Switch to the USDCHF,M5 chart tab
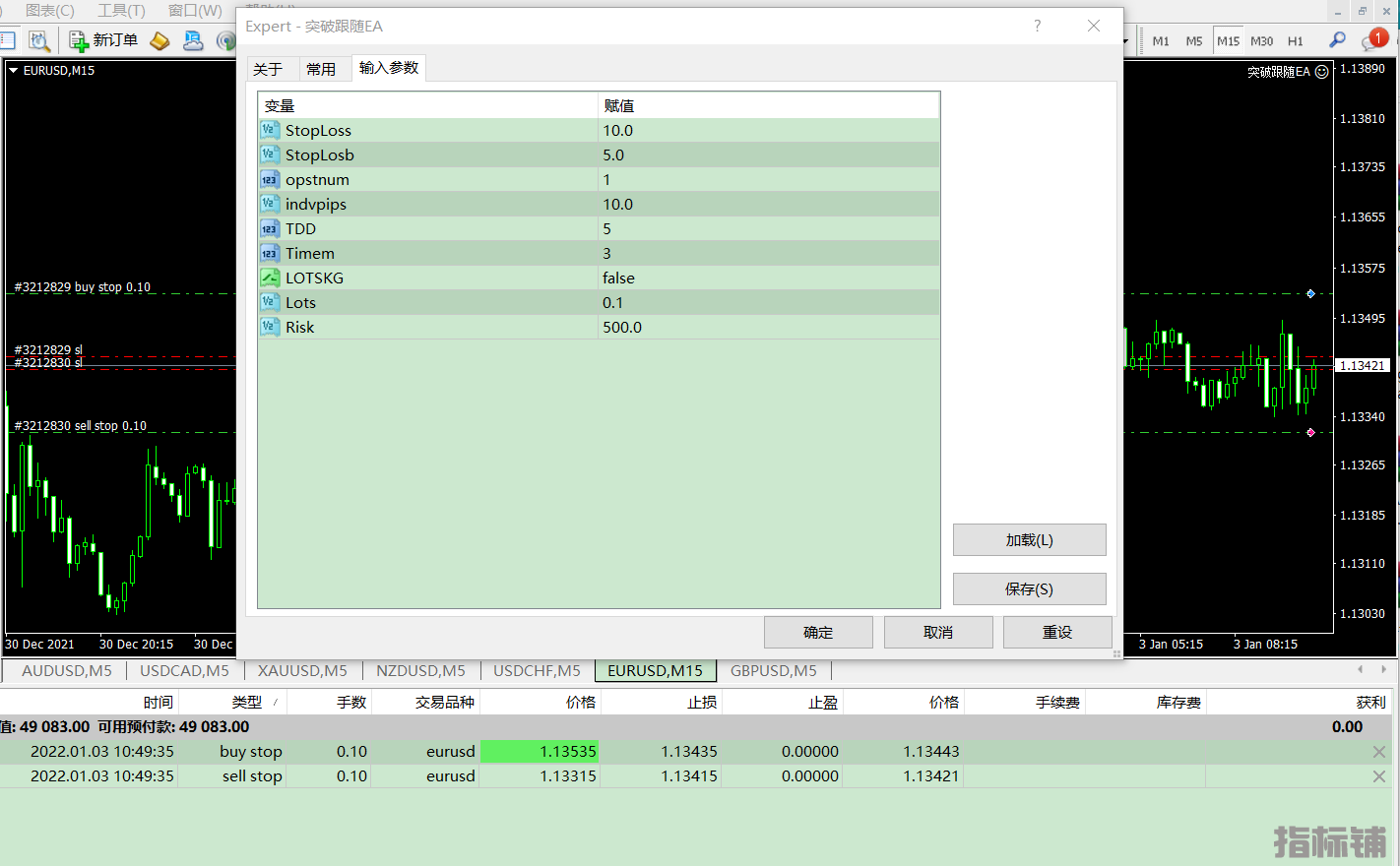 (x=537, y=670)
